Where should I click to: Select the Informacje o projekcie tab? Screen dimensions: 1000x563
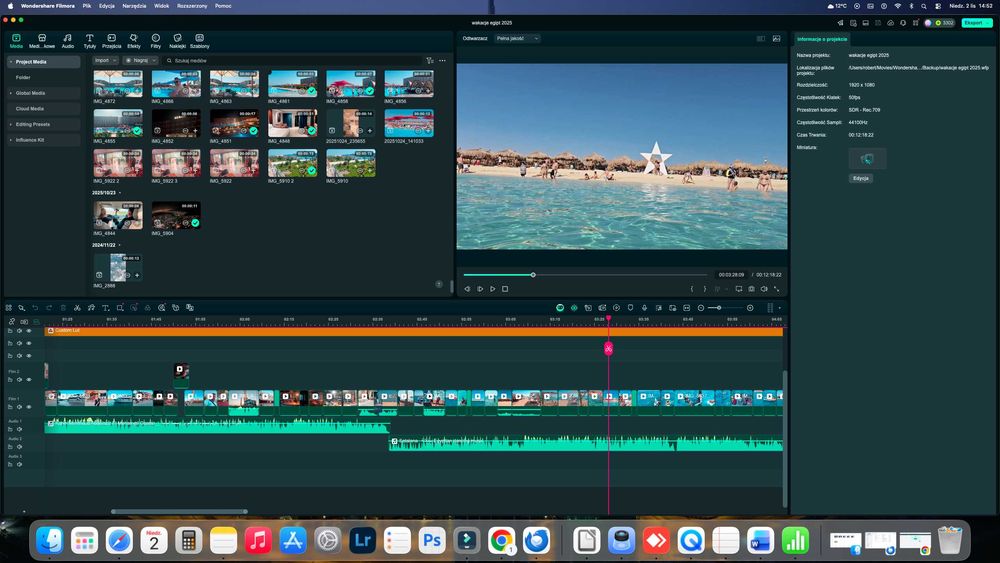[x=821, y=39]
